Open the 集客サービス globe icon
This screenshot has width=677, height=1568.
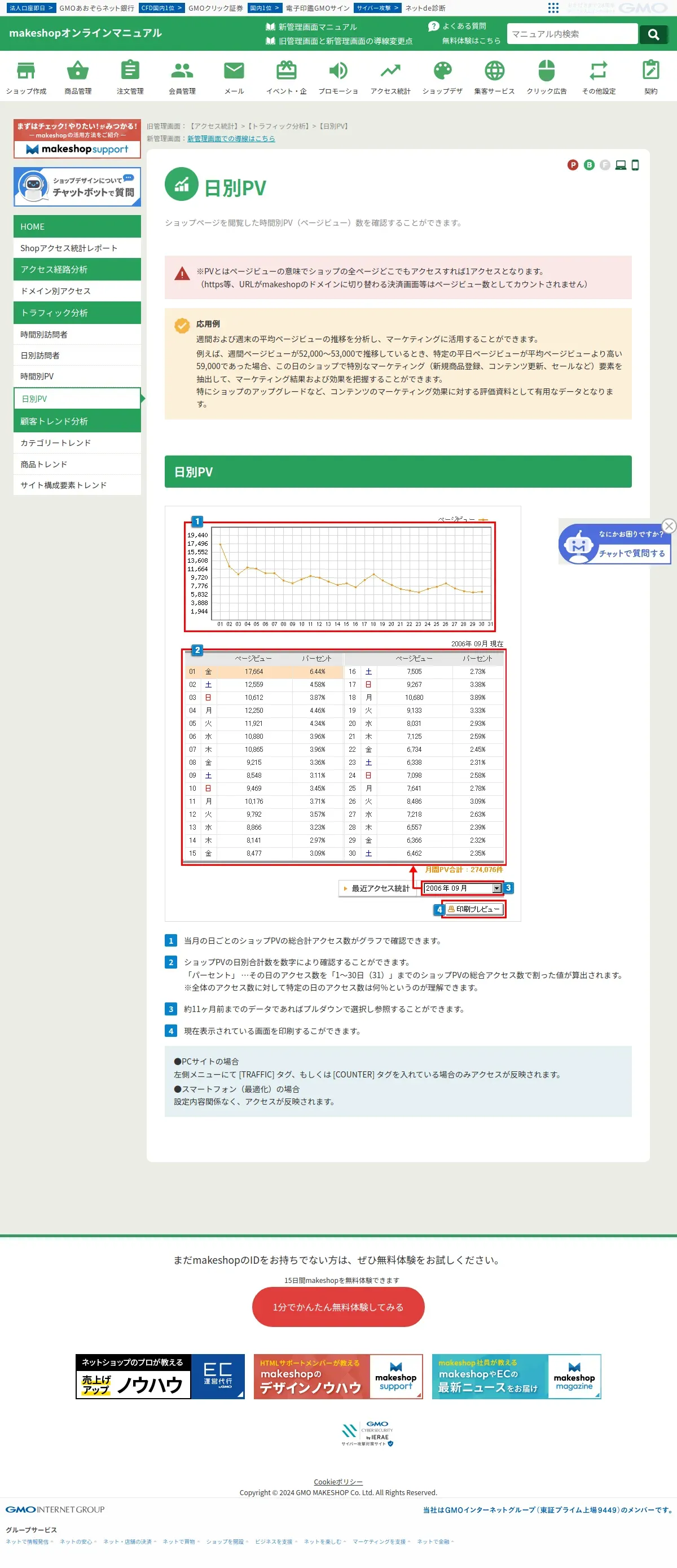click(x=495, y=71)
